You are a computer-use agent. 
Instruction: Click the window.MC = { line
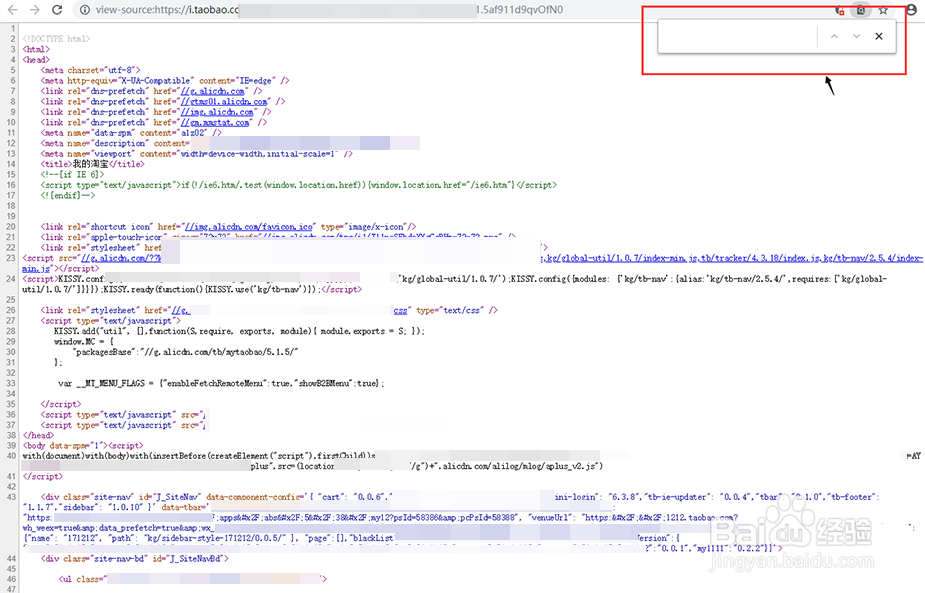(84, 342)
